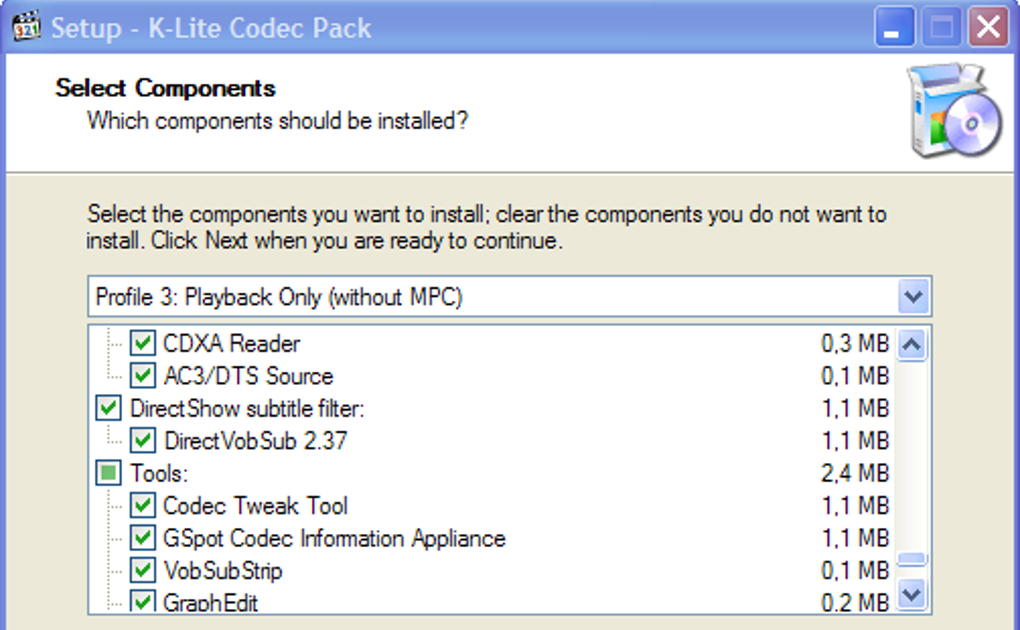Click the scrollbar thumb in components list
Image resolution: width=1020 pixels, height=630 pixels.
pyautogui.click(x=912, y=560)
